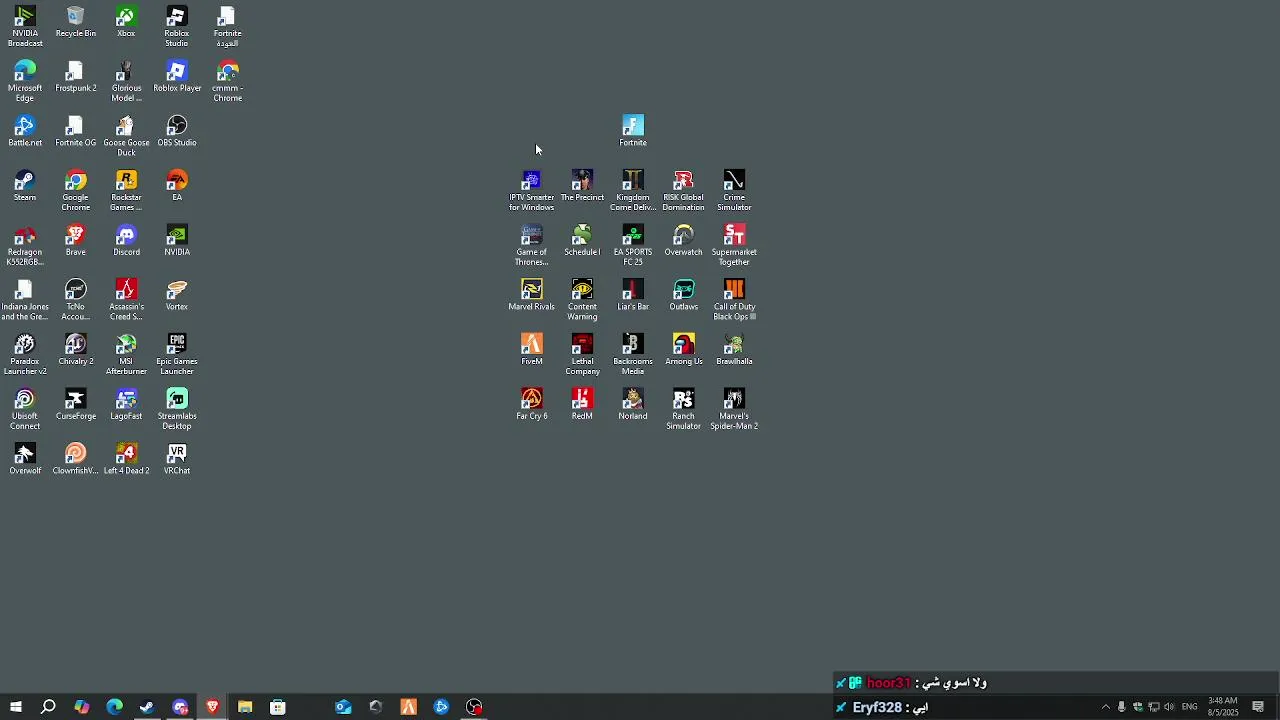The image size is (1280, 720).
Task: Select the Steam desktop shortcut
Action: point(25,186)
